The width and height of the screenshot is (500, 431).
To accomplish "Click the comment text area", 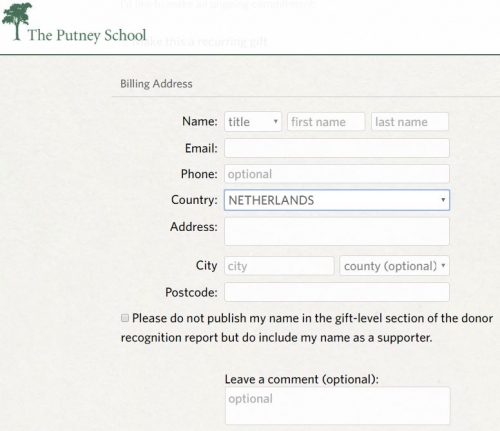I will pyautogui.click(x=337, y=406).
